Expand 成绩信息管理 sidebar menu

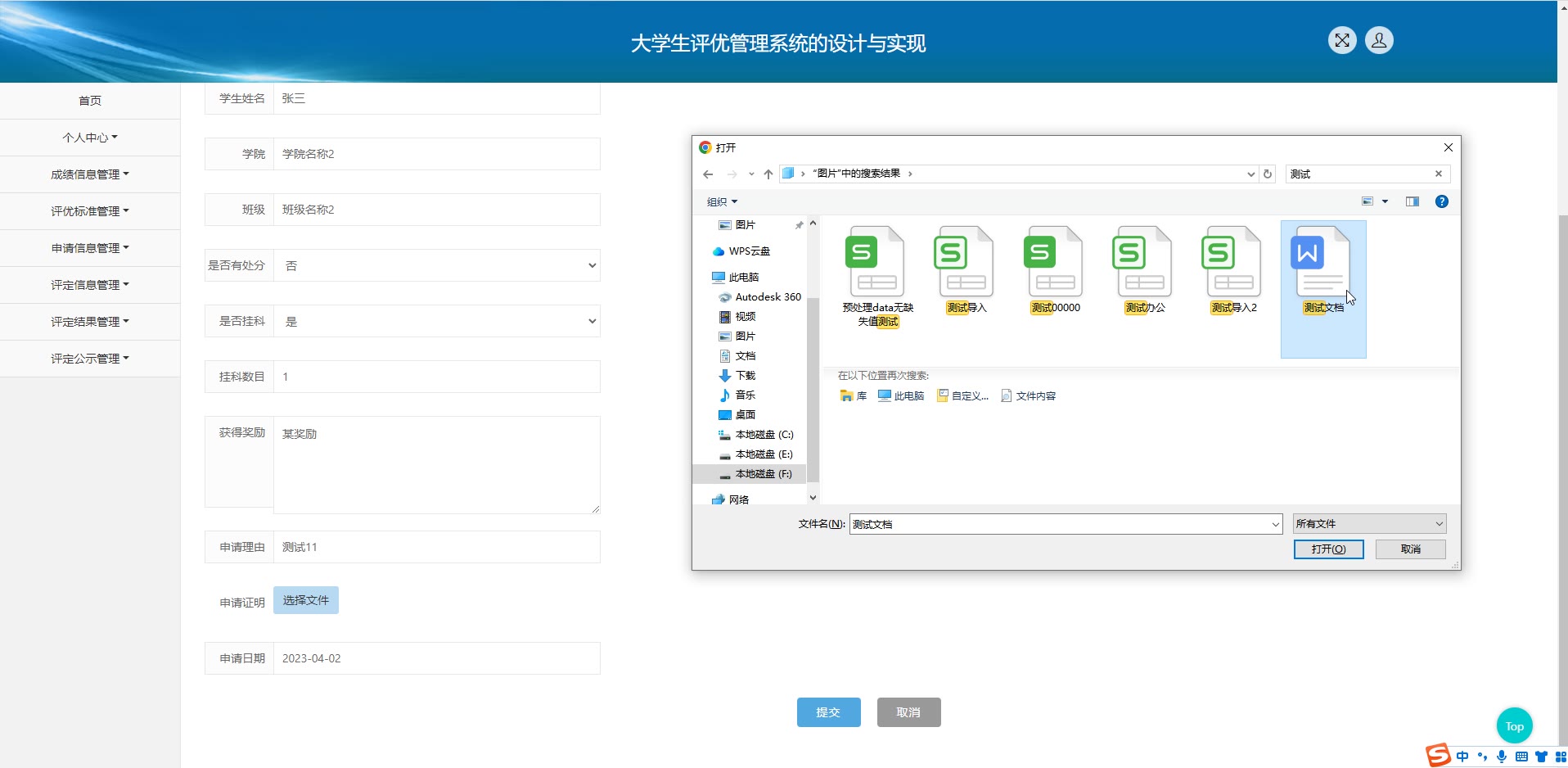[90, 174]
